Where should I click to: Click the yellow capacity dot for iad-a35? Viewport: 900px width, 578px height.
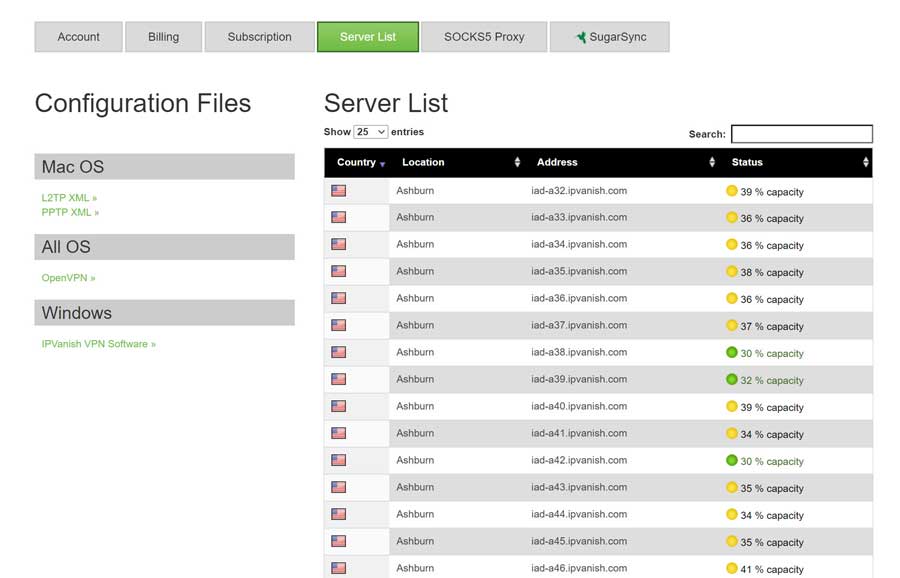pyautogui.click(x=732, y=271)
